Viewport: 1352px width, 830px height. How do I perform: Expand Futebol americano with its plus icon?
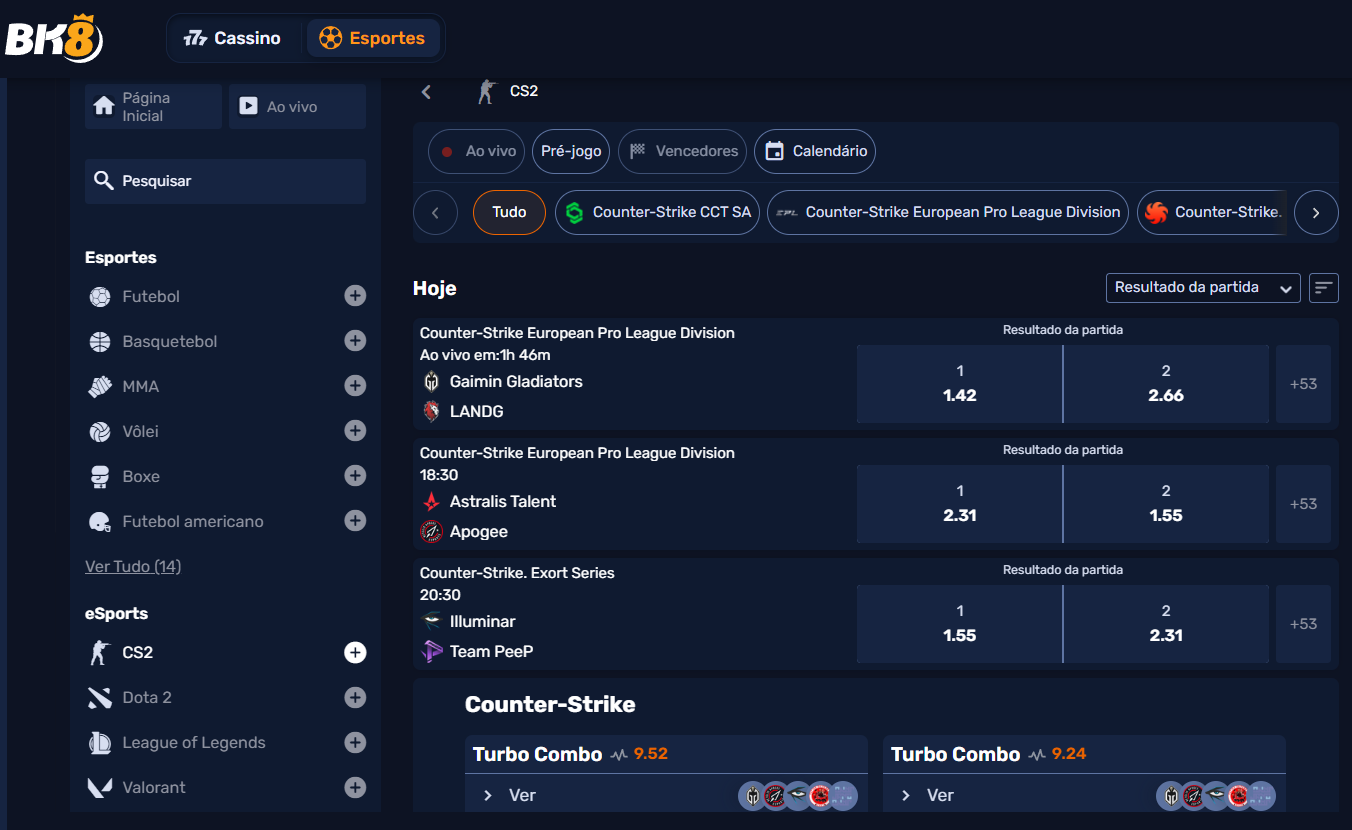pos(355,521)
